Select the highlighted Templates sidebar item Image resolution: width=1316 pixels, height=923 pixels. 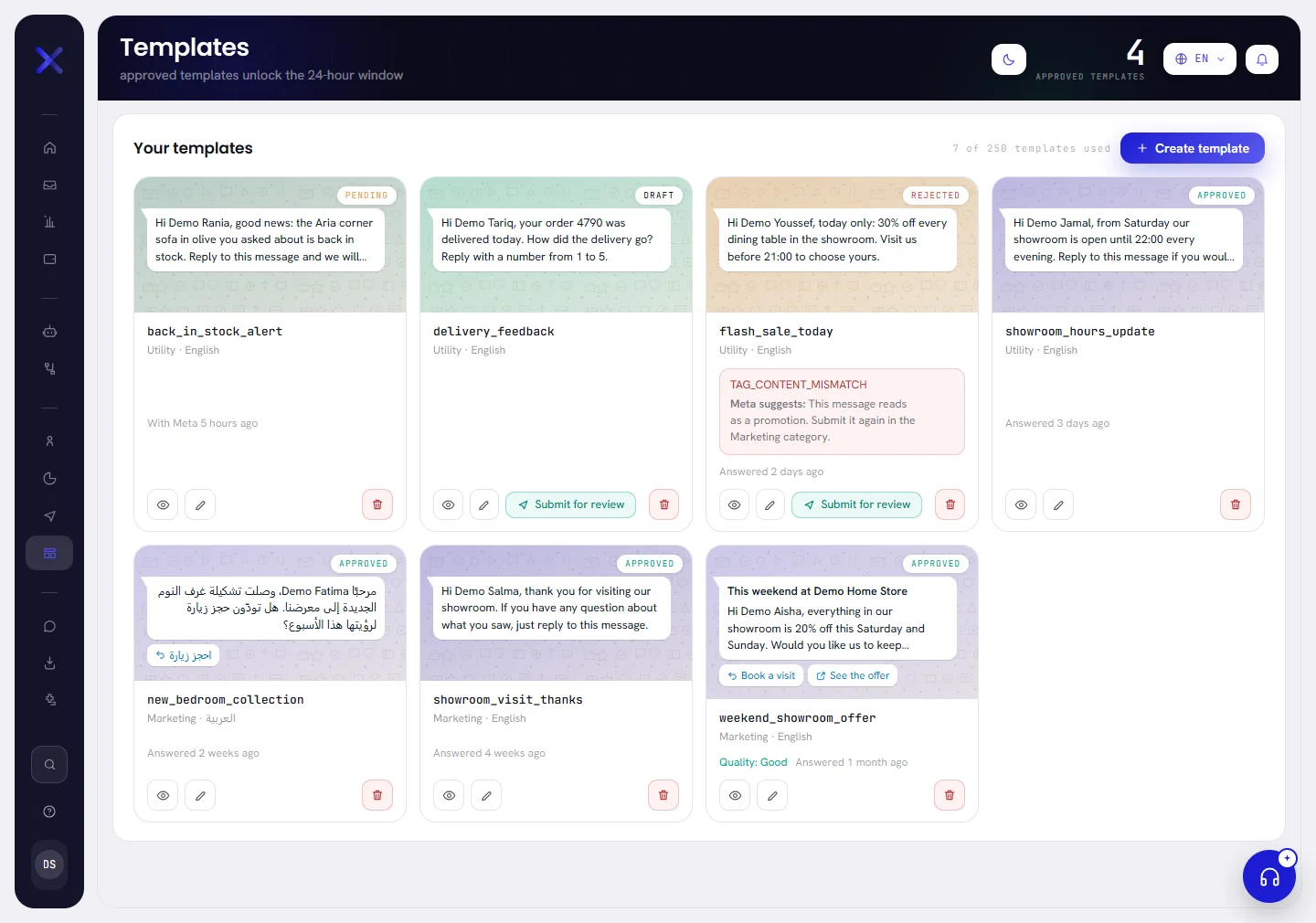(x=49, y=553)
